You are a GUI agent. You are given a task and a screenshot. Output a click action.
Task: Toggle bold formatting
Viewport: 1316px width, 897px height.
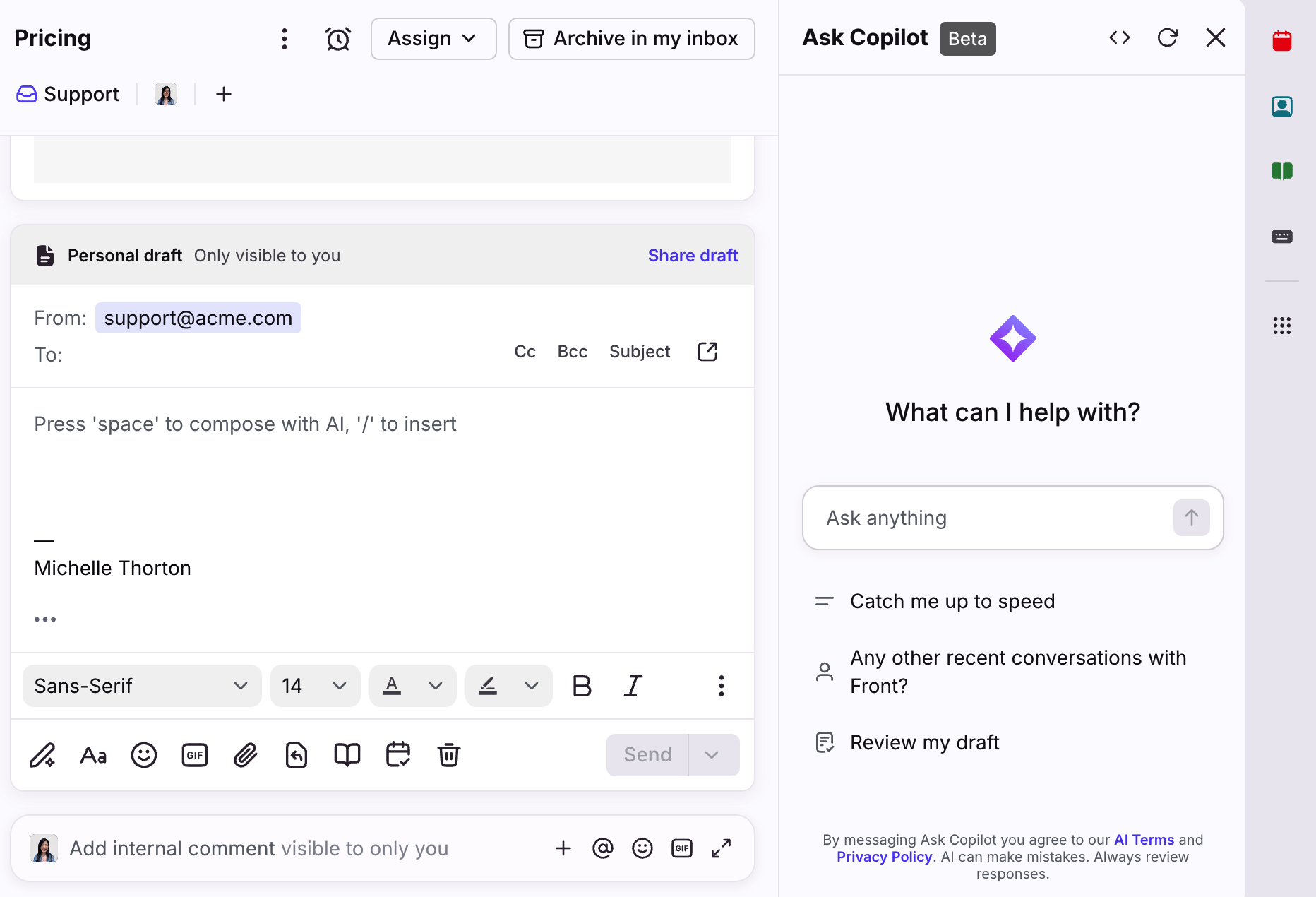click(x=582, y=686)
